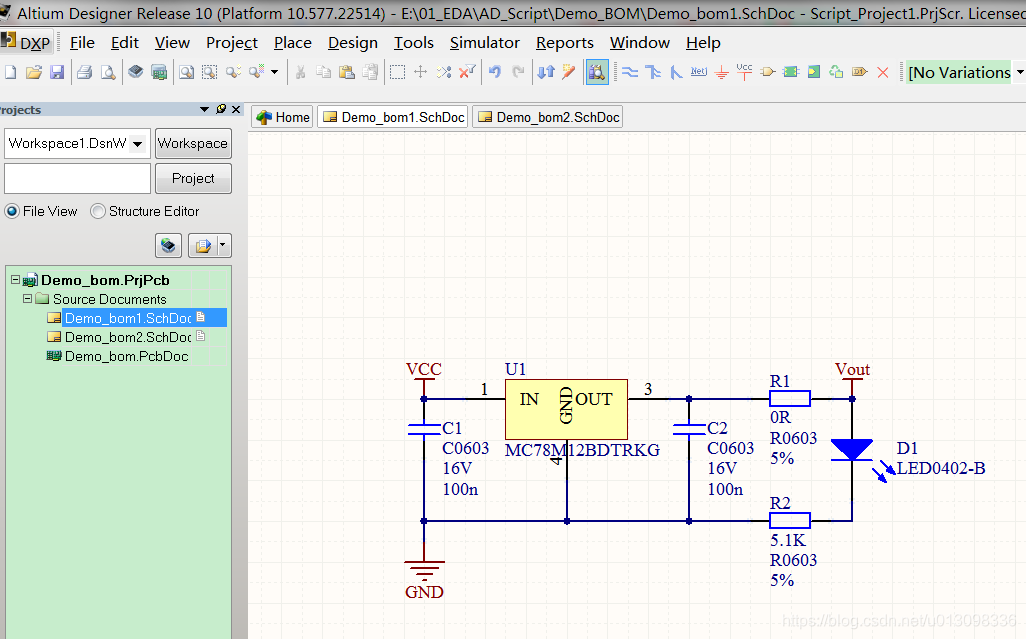Open the No Variations dropdown
The height and width of the screenshot is (639, 1026).
coord(1019,72)
